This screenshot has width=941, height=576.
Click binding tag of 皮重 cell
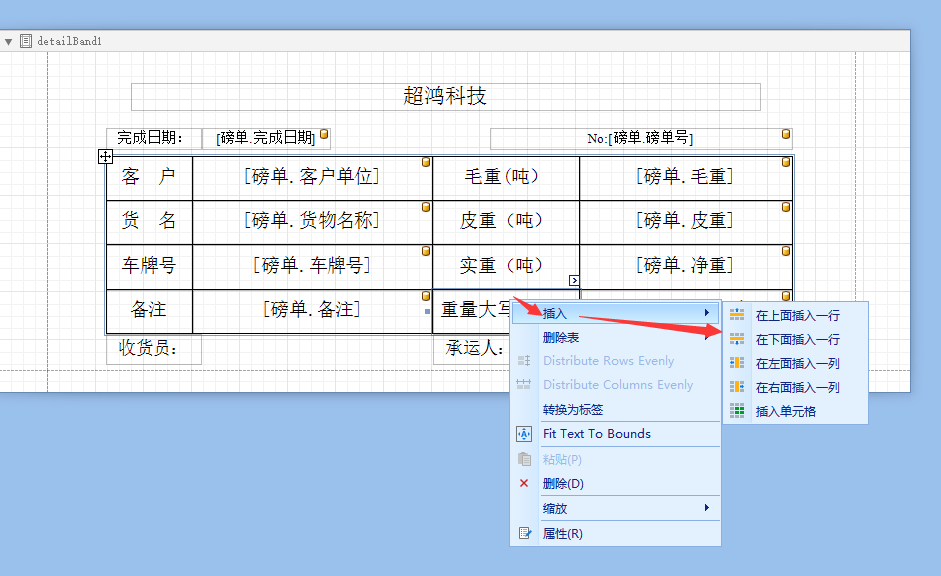(786, 207)
